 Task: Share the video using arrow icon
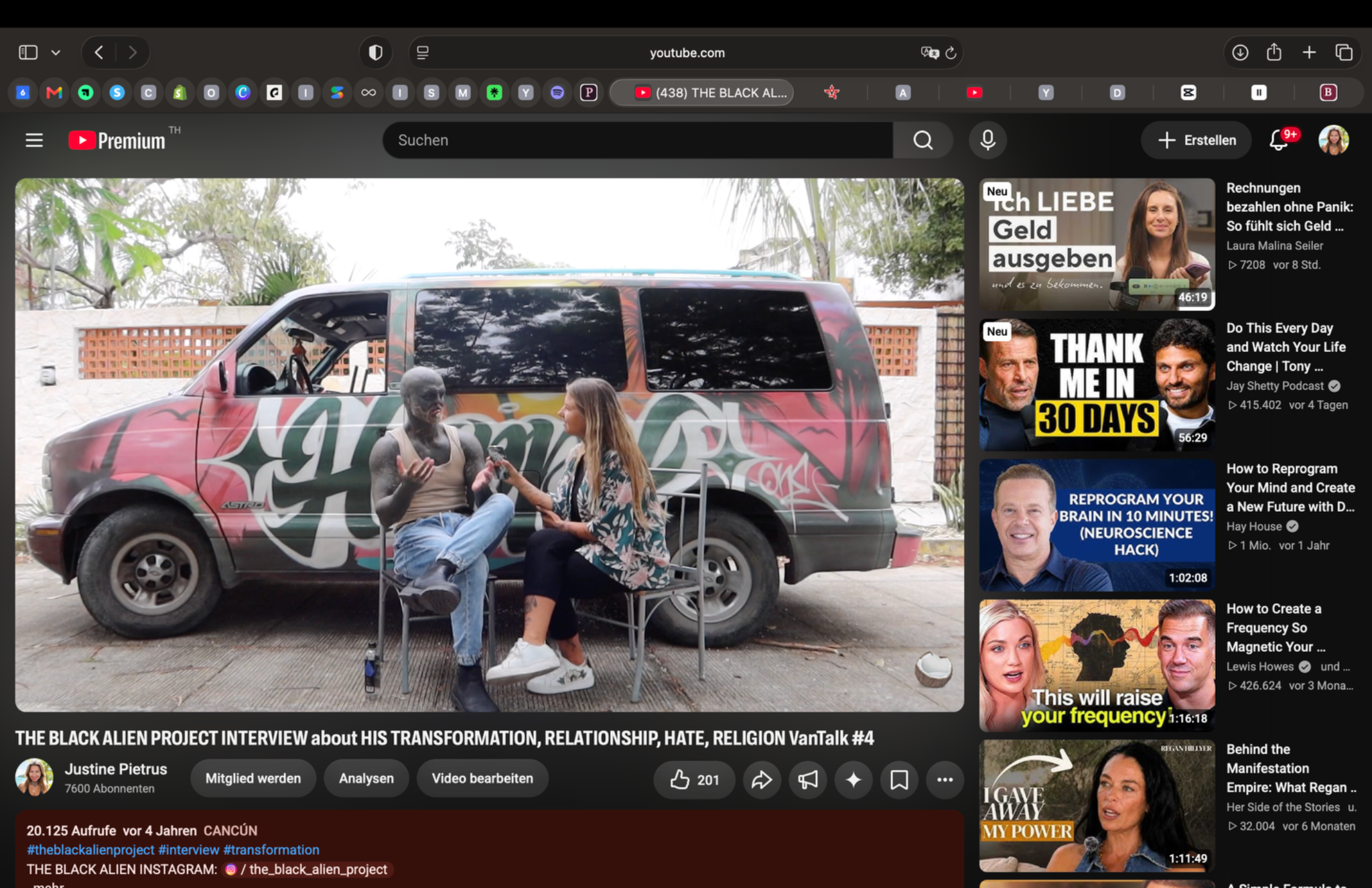pos(762,779)
